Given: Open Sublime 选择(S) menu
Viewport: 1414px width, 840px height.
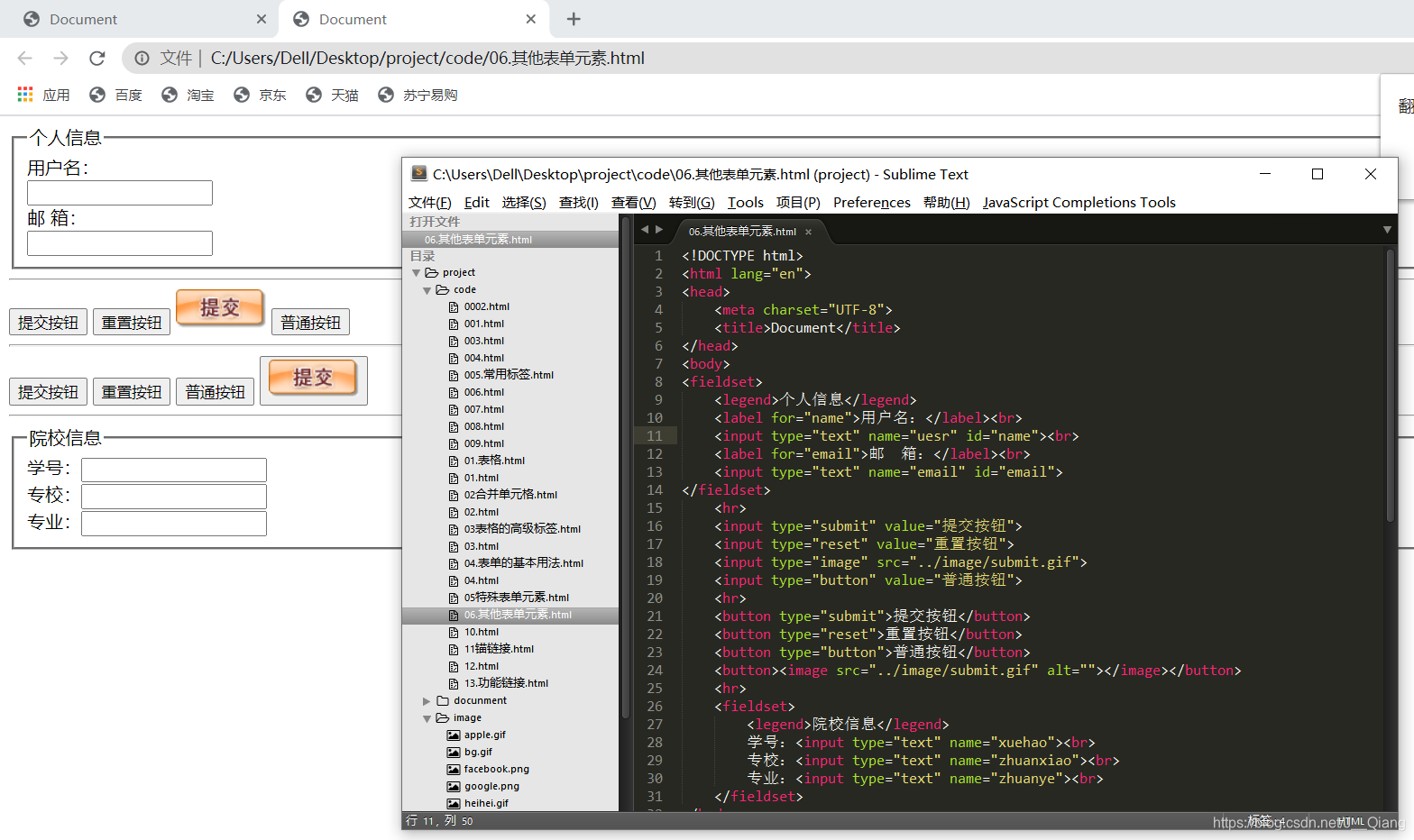Looking at the screenshot, I should click(x=524, y=203).
